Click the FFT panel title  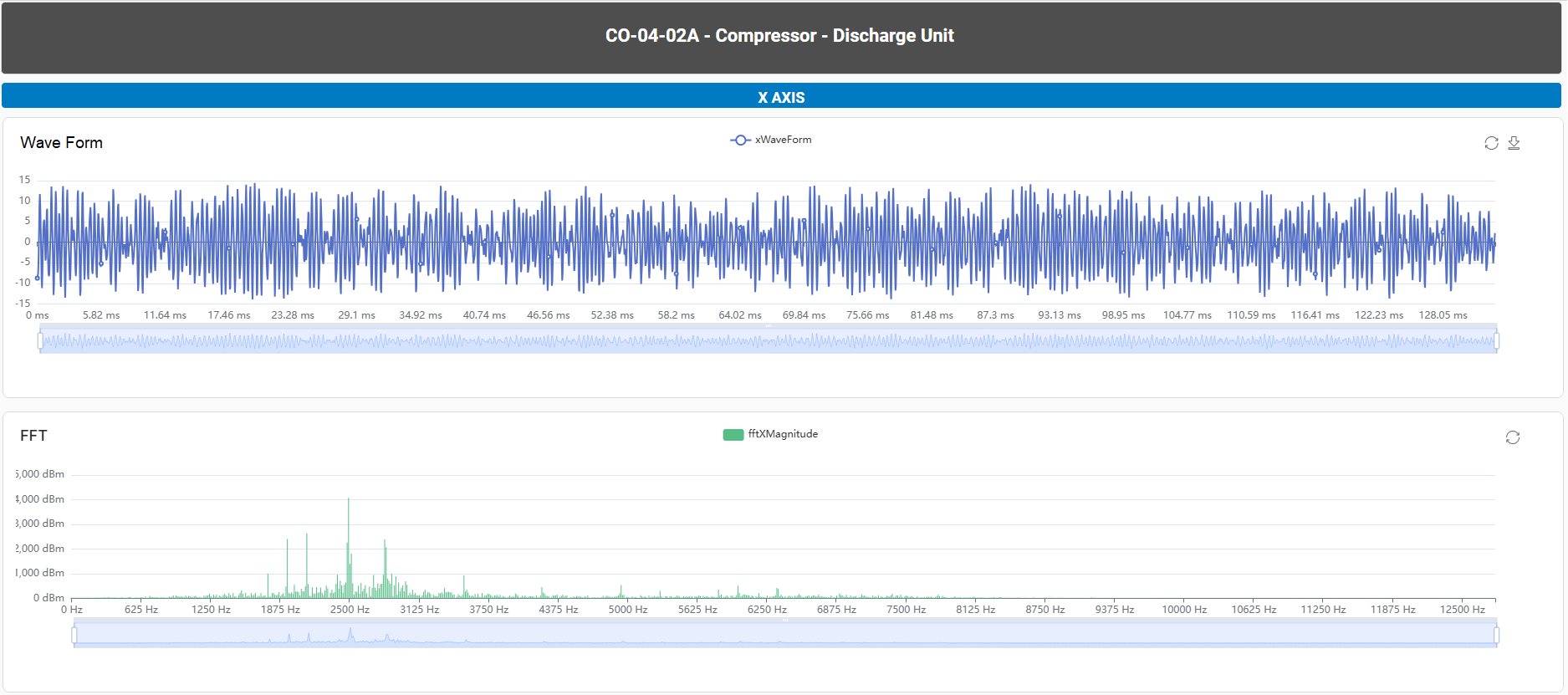[x=33, y=436]
